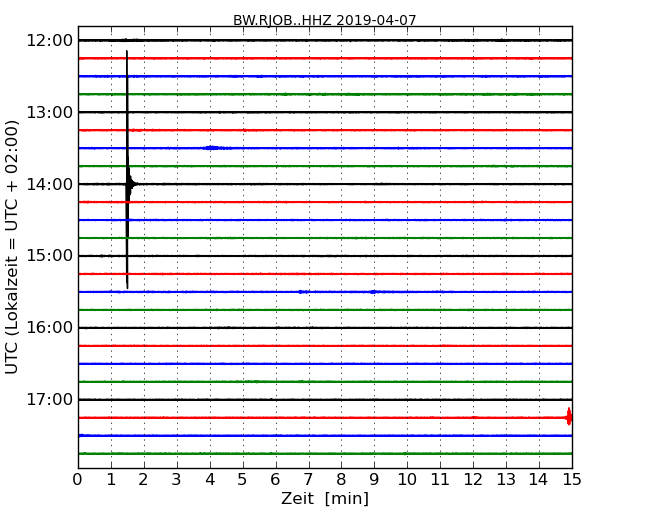
Task: Click the 16:00 label on the time axis
Action: (49, 328)
